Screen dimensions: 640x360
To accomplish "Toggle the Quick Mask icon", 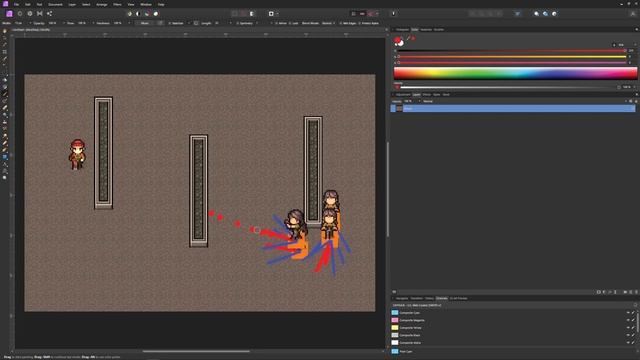I will [271, 13].
